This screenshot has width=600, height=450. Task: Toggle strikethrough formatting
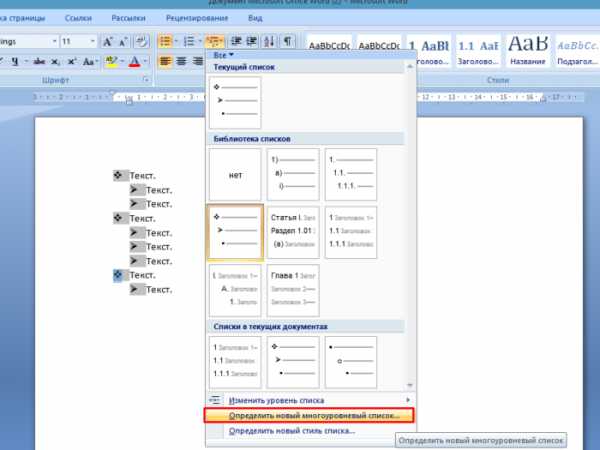[39, 61]
